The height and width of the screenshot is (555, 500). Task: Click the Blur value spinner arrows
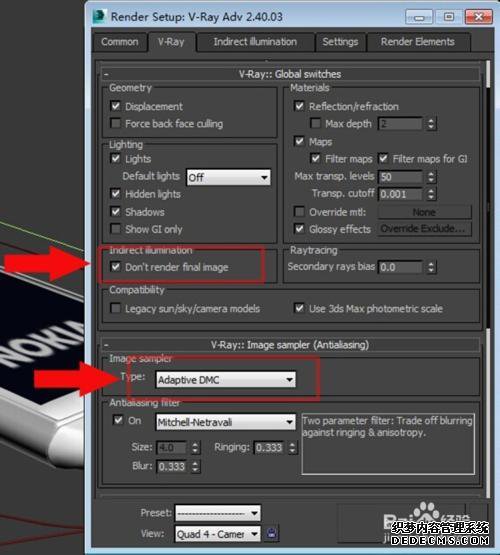click(x=195, y=466)
